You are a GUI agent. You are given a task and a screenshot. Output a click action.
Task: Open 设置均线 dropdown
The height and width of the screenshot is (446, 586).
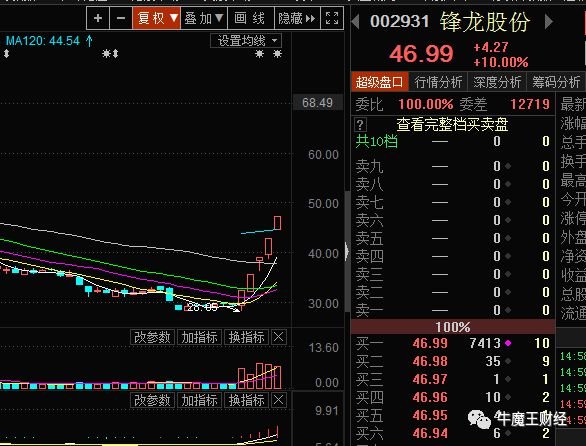click(x=246, y=41)
